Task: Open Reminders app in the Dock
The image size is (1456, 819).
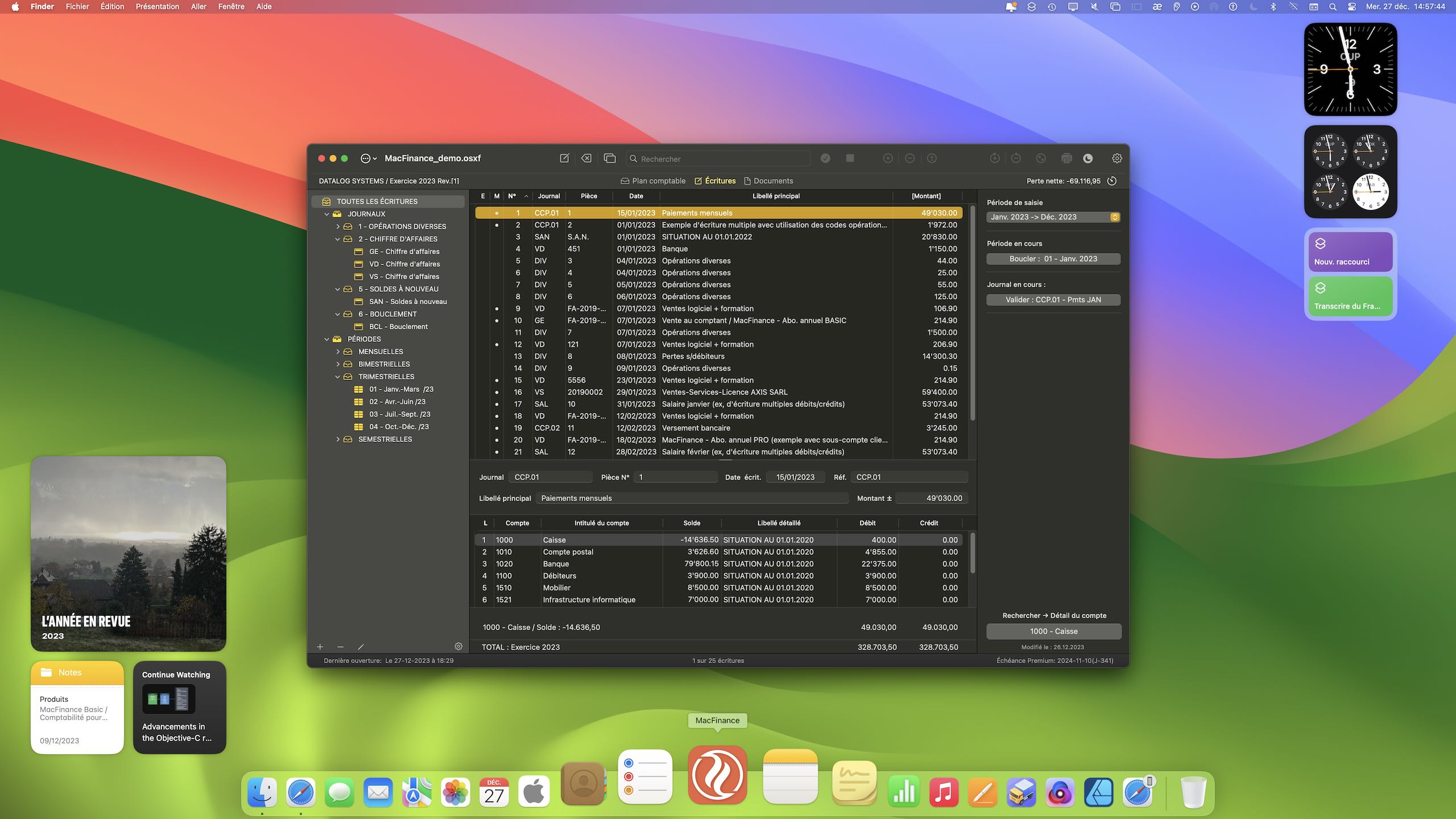Action: coord(645,777)
